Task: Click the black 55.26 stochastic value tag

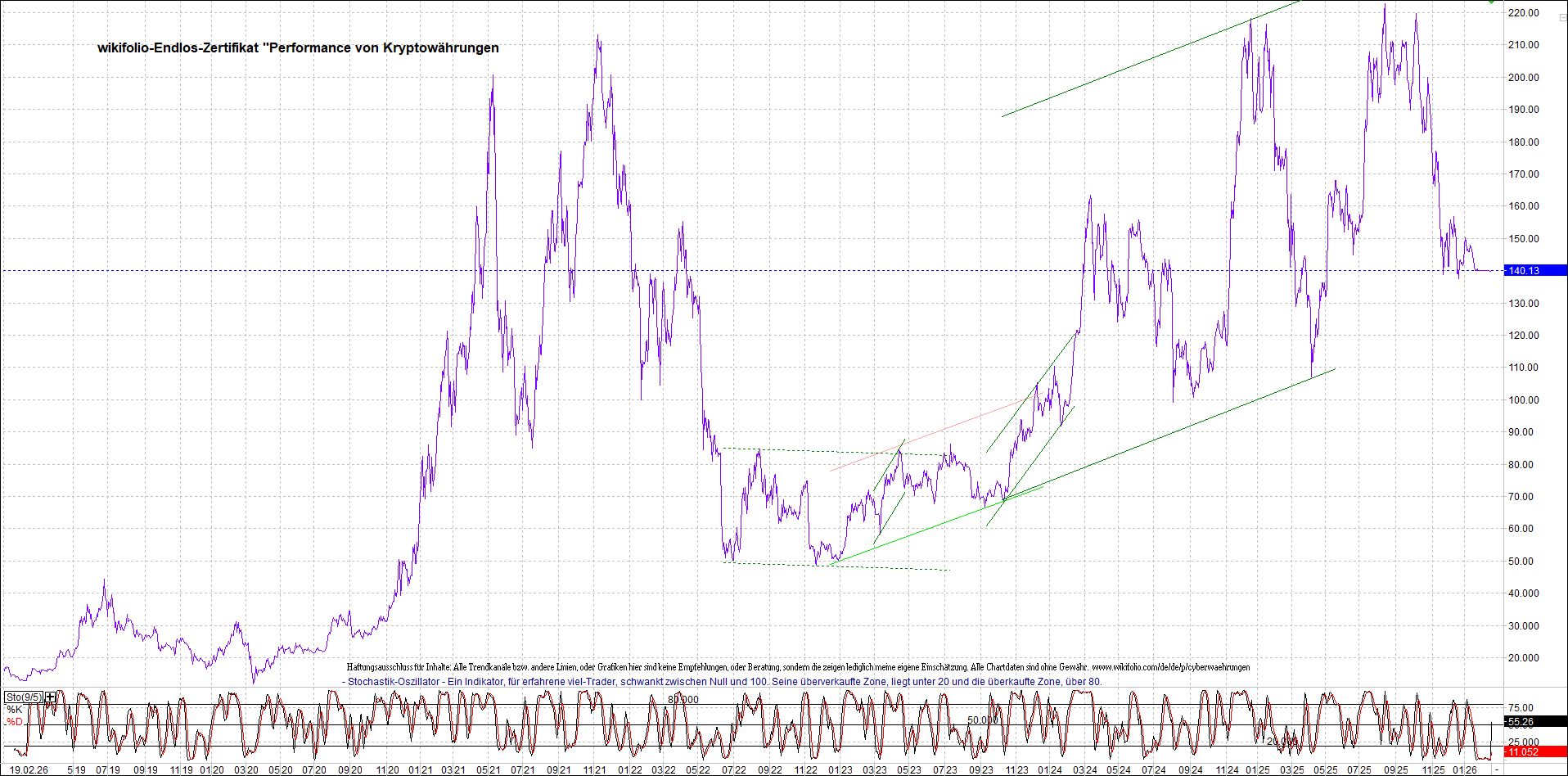Action: coord(1534,722)
